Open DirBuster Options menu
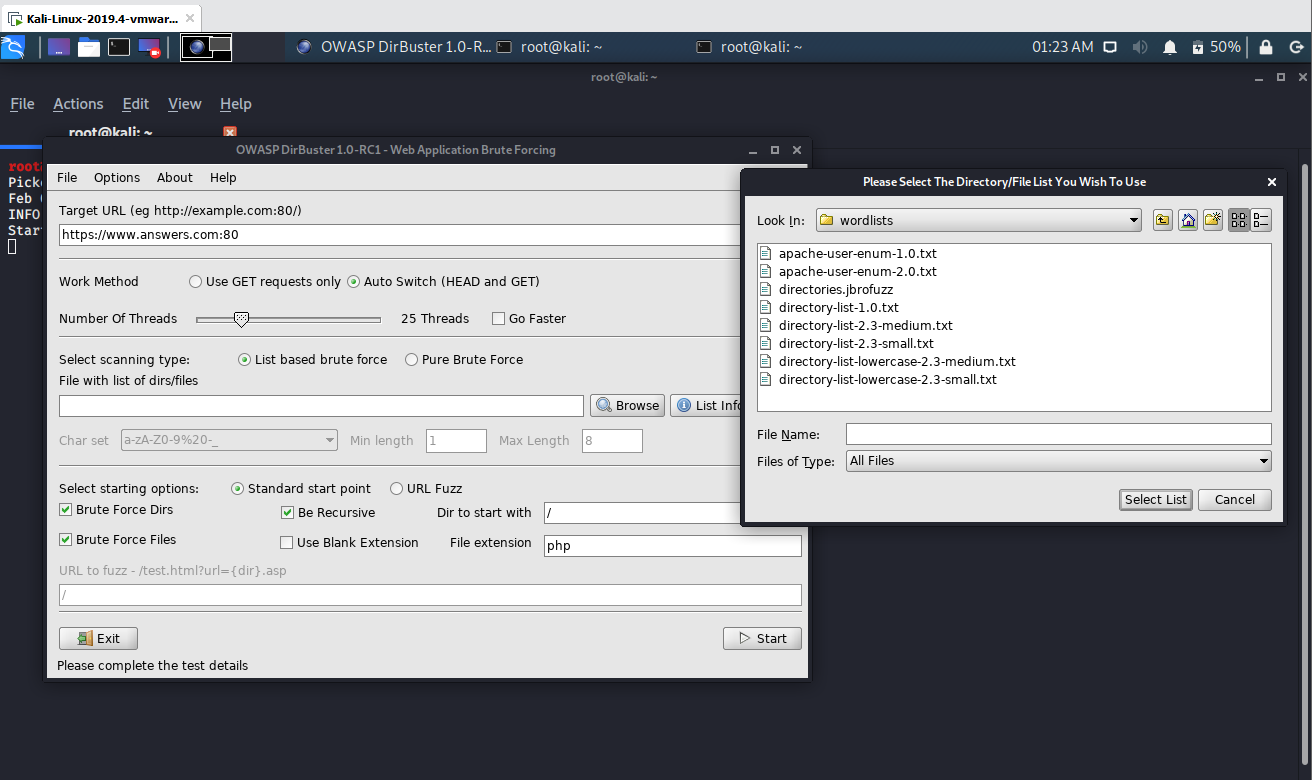 click(x=117, y=178)
